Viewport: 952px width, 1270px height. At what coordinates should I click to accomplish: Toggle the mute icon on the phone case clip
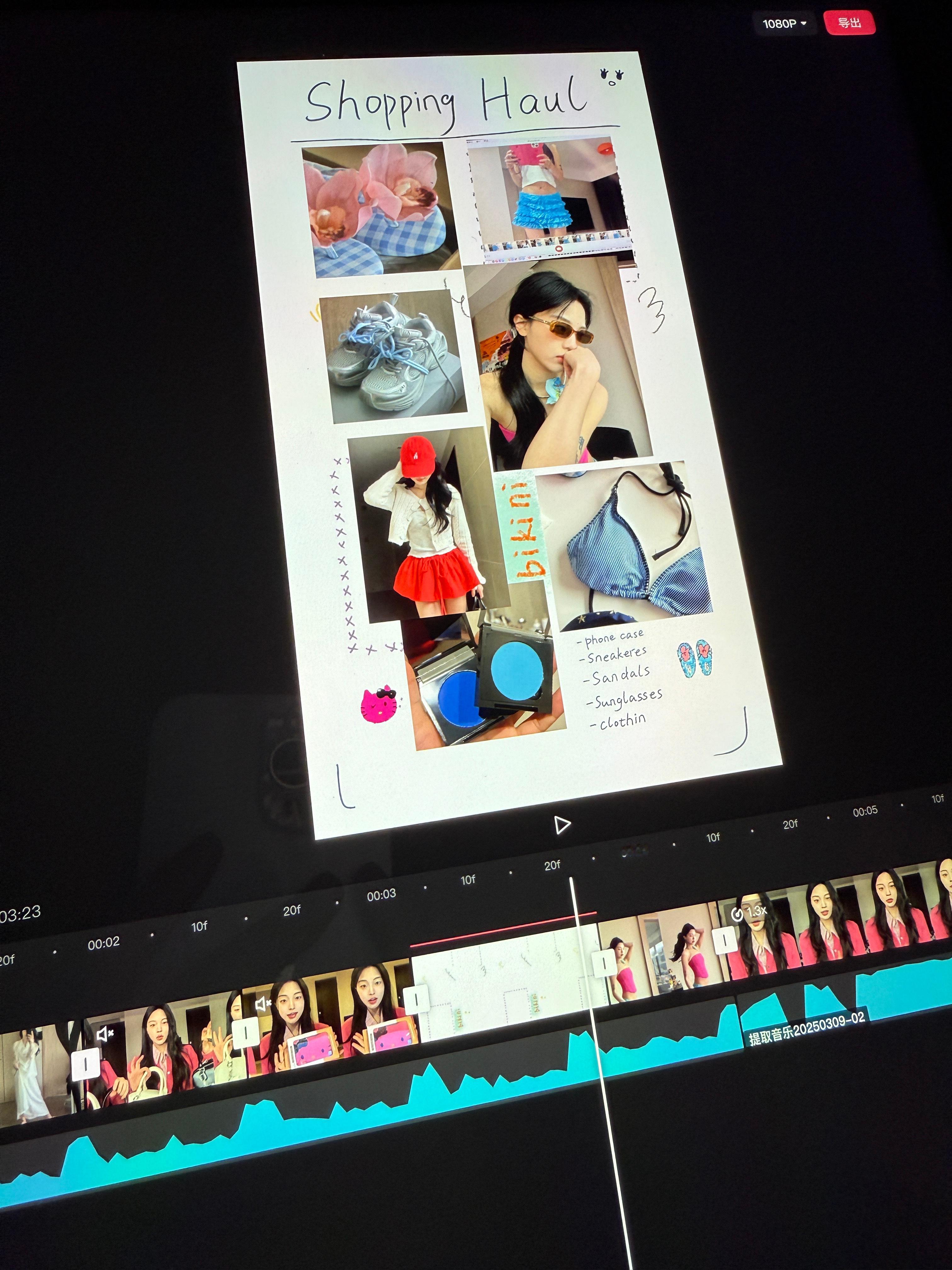pyautogui.click(x=263, y=1004)
